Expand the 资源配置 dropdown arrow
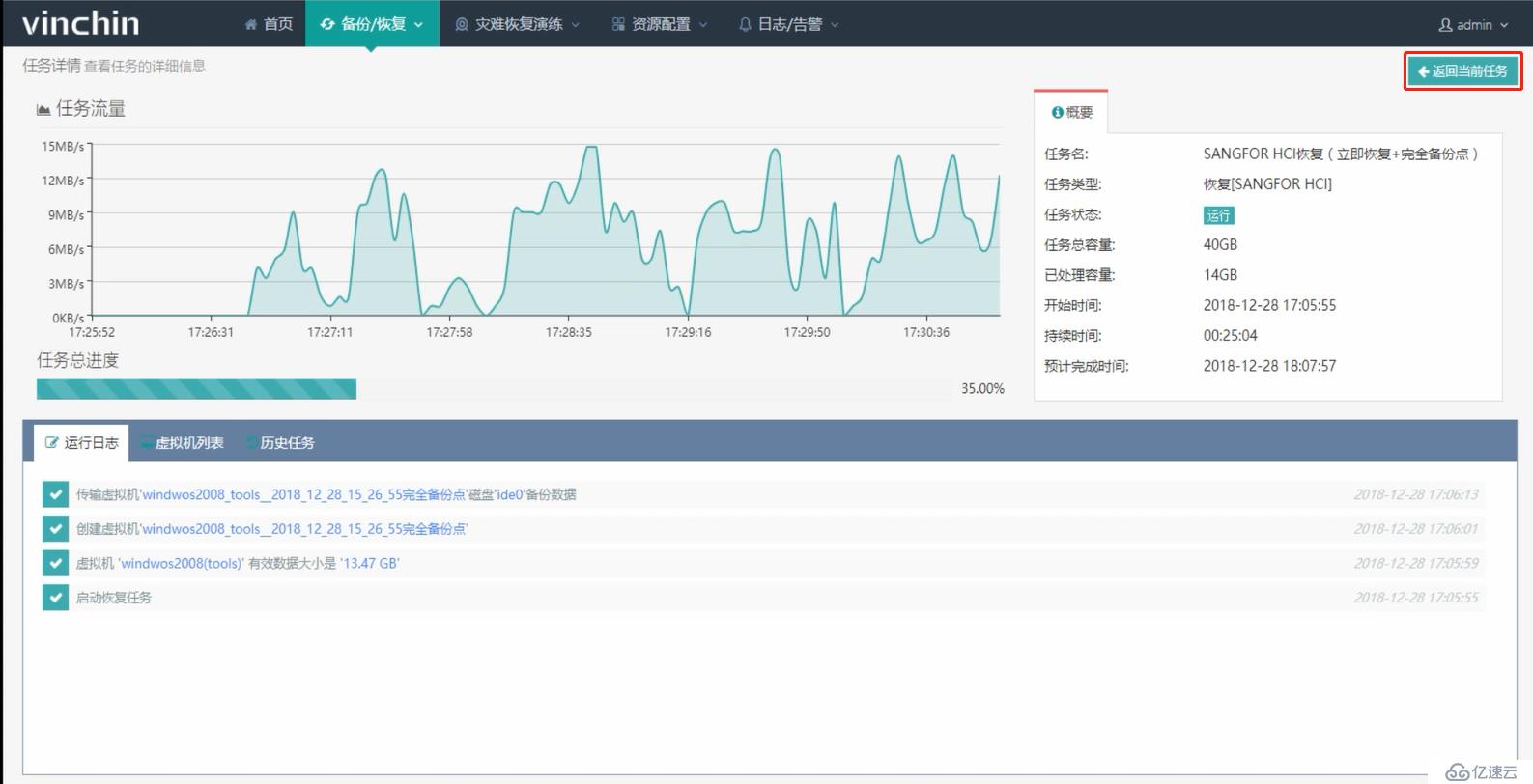The width and height of the screenshot is (1533, 784). (703, 25)
